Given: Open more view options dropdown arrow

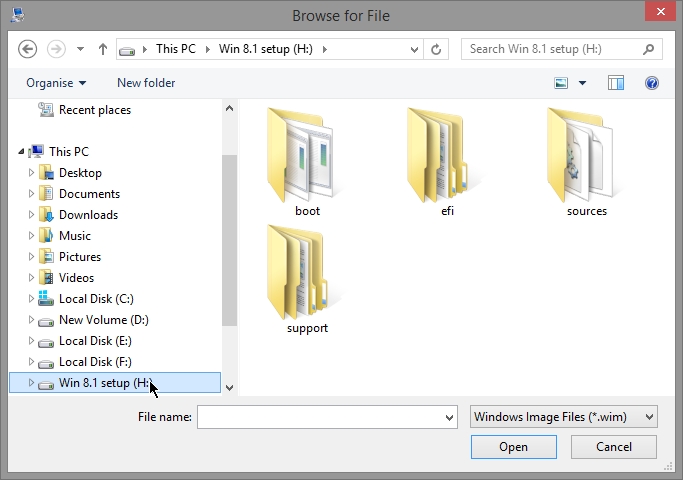Looking at the screenshot, I should tap(582, 83).
